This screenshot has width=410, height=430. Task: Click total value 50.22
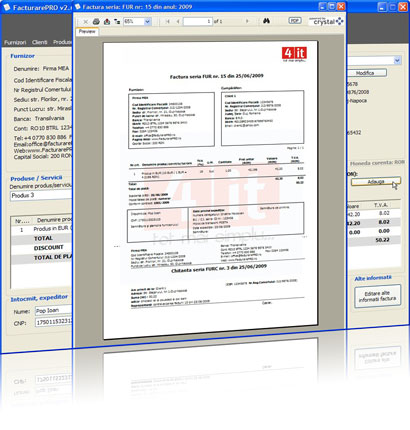(x=382, y=240)
